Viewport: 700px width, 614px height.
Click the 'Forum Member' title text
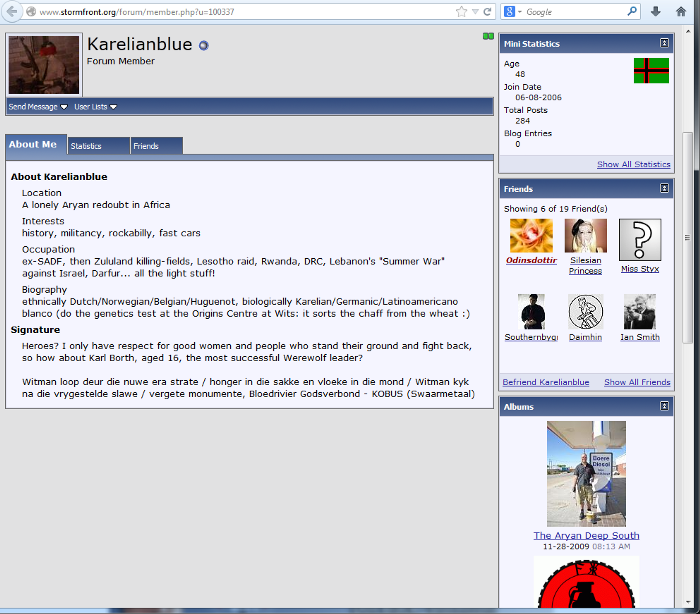tap(121, 61)
